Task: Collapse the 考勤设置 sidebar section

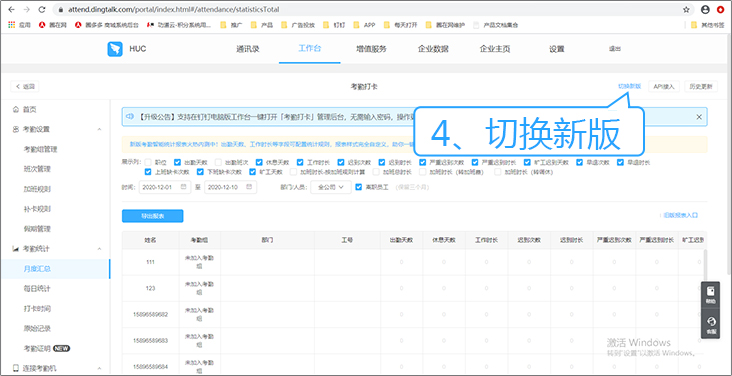Action: point(99,129)
